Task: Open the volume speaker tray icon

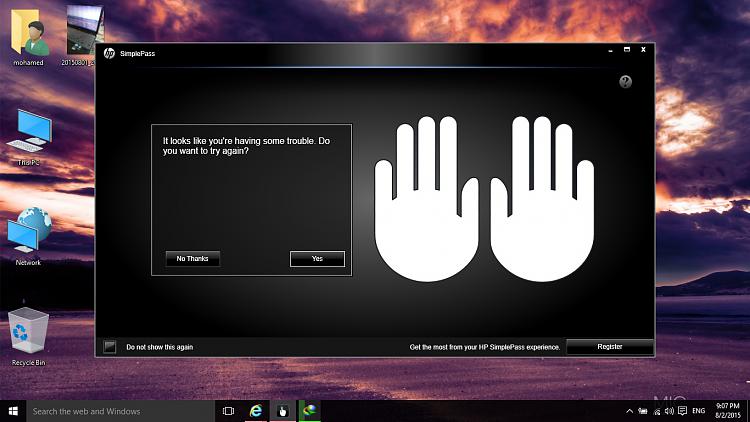Action: 669,411
